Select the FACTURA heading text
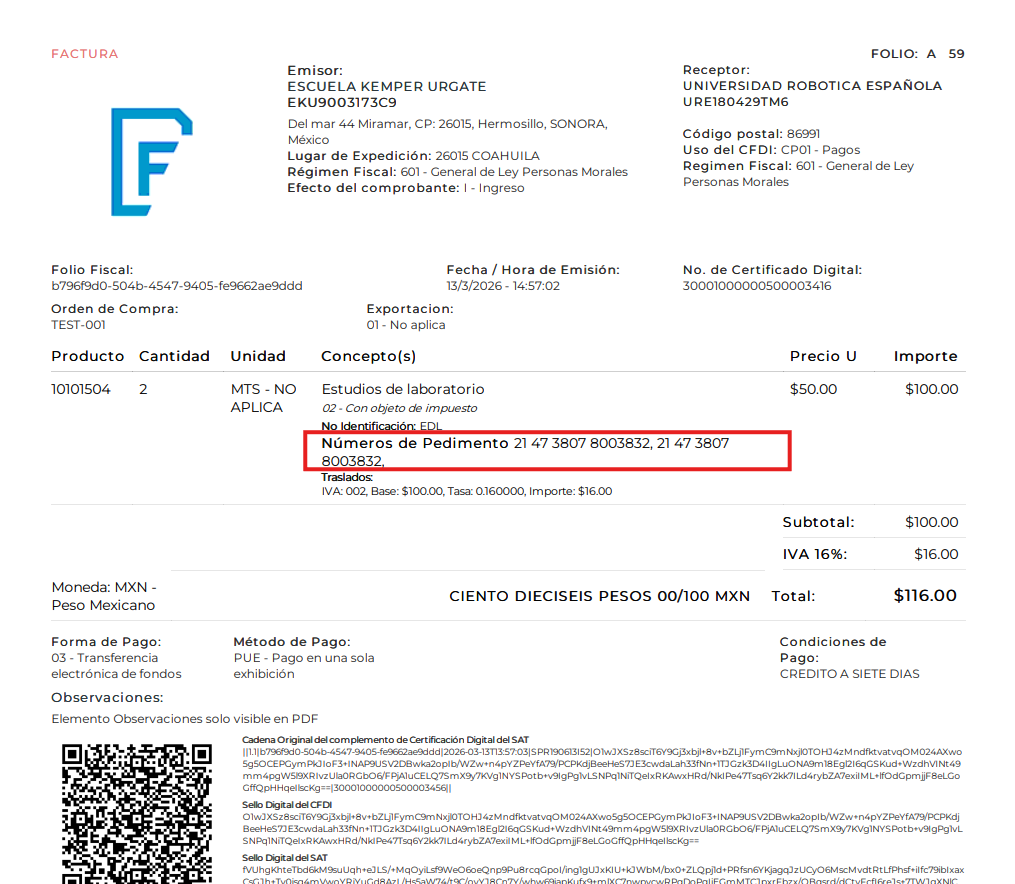Image resolution: width=1015 pixels, height=884 pixels. pyautogui.click(x=85, y=54)
